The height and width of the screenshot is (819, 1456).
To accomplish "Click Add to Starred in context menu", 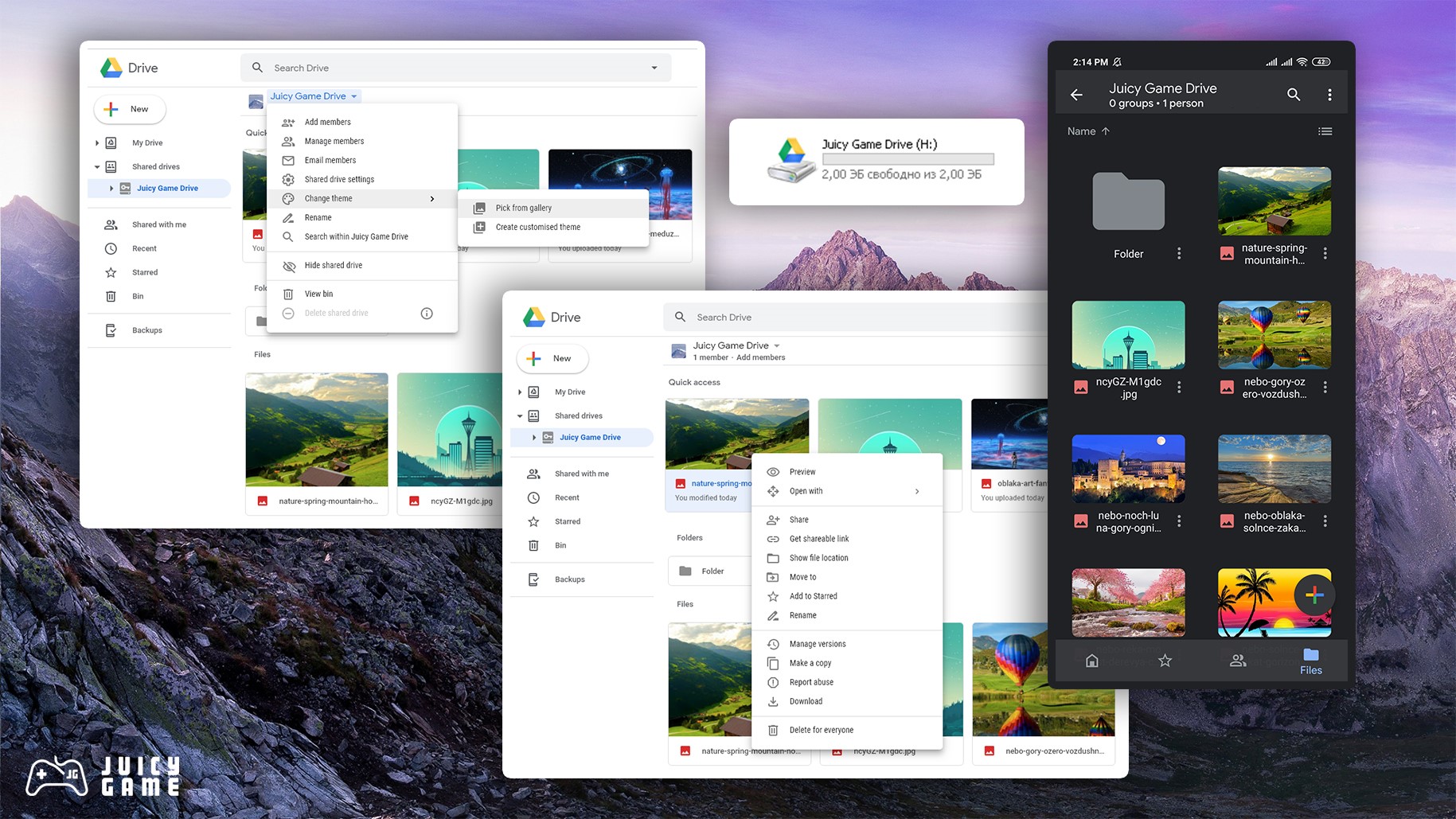I will [x=813, y=596].
